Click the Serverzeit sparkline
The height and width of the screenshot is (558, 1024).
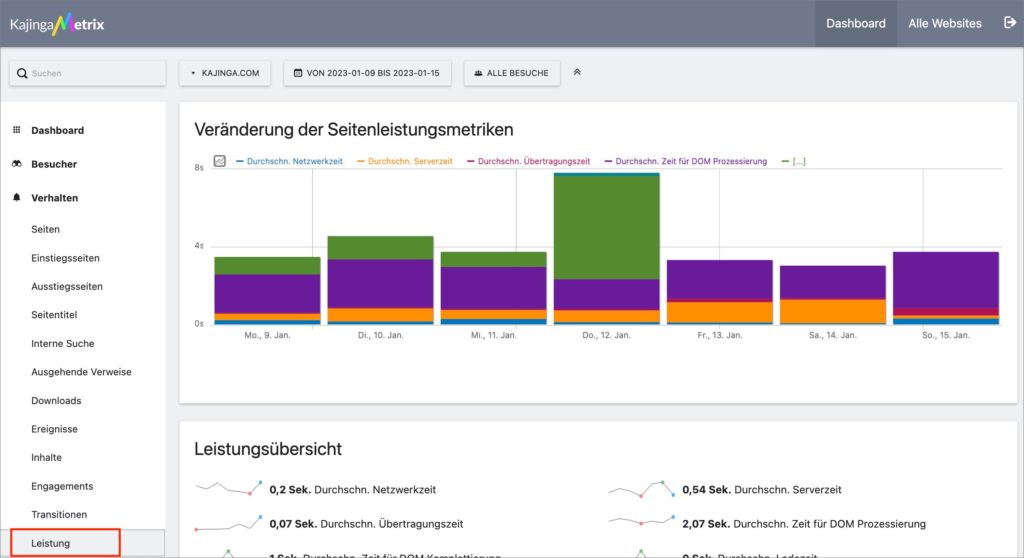(641, 489)
